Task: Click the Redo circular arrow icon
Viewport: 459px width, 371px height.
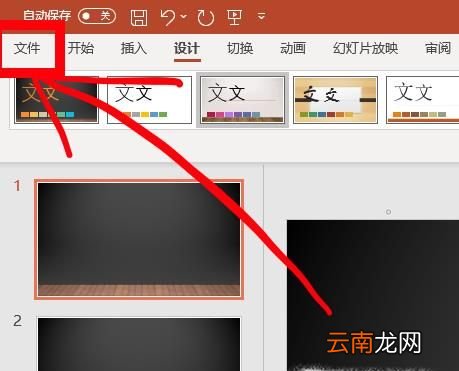Action: click(205, 17)
